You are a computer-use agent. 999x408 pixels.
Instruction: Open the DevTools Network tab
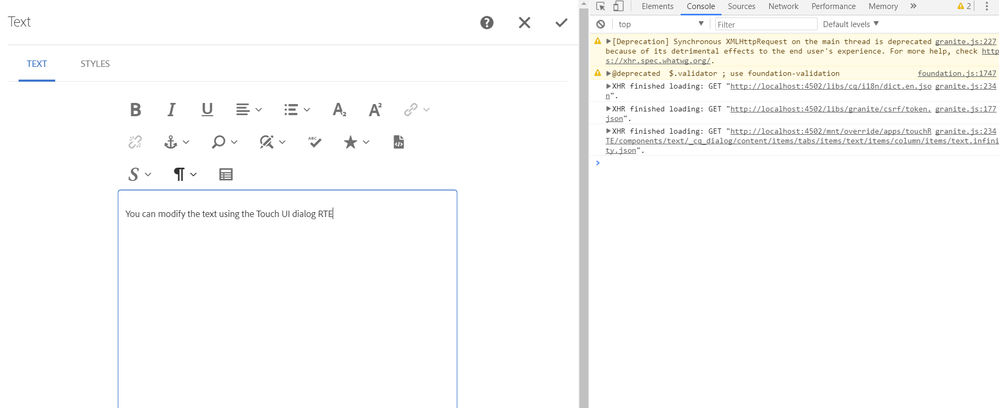pyautogui.click(x=783, y=6)
